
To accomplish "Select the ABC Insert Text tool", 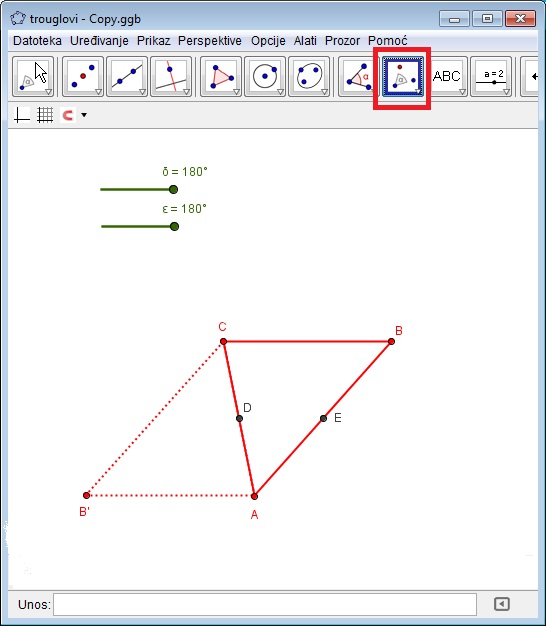I will tap(447, 77).
